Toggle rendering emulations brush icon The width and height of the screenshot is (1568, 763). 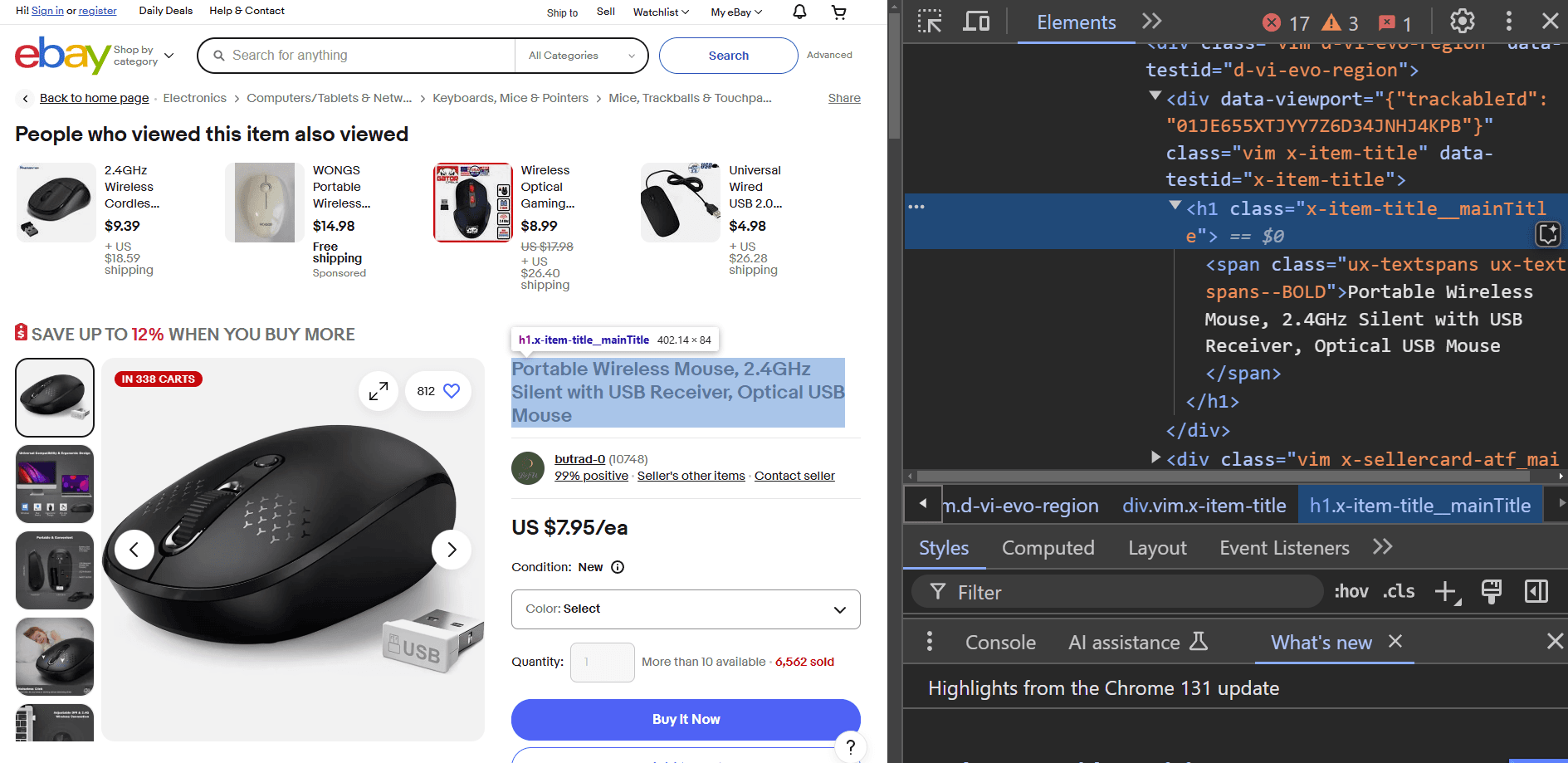1491,592
